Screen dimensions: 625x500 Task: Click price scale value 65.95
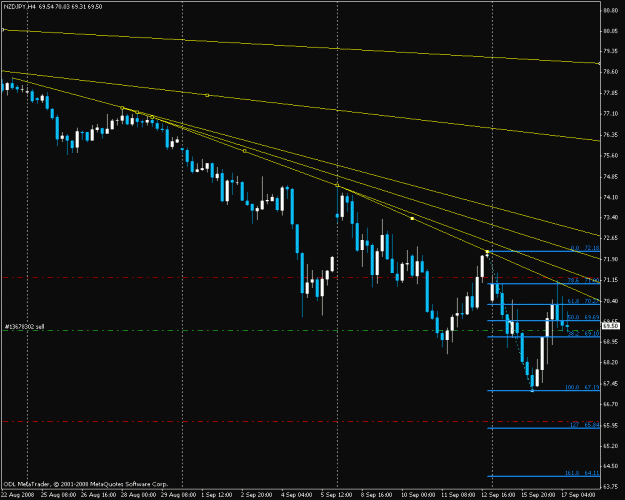(611, 425)
